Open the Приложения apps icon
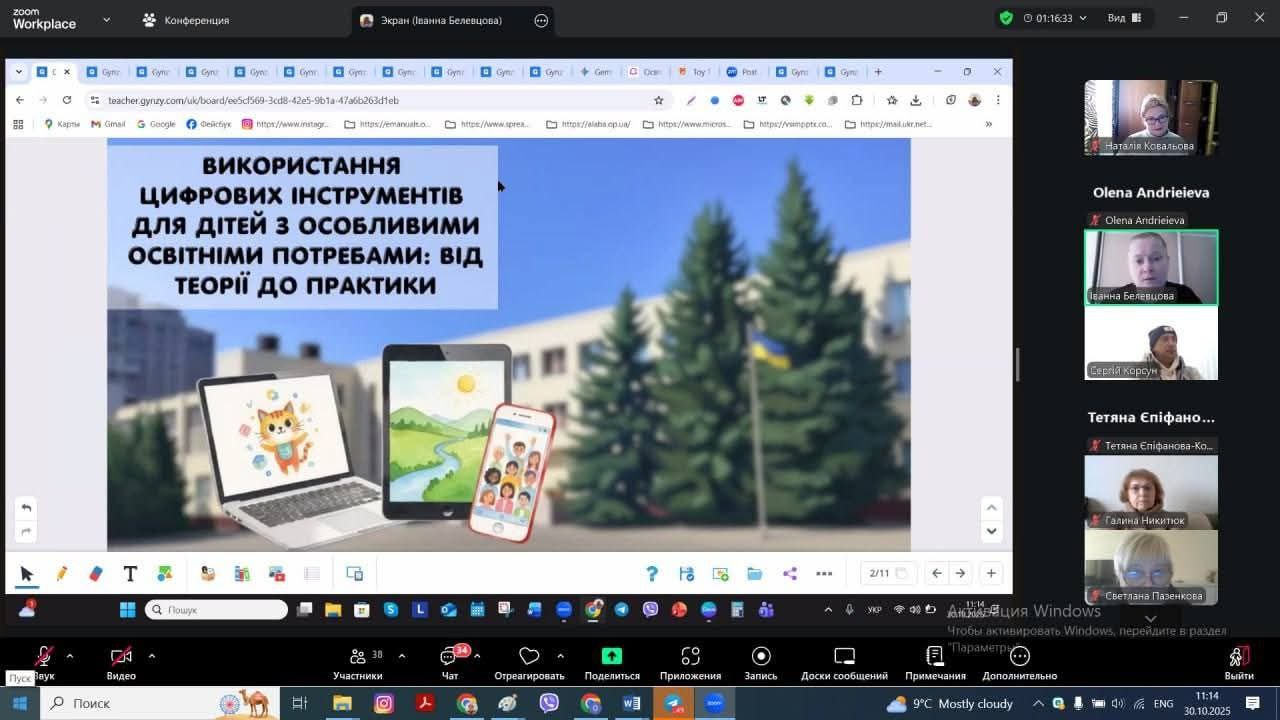This screenshot has width=1280, height=720. 690,657
